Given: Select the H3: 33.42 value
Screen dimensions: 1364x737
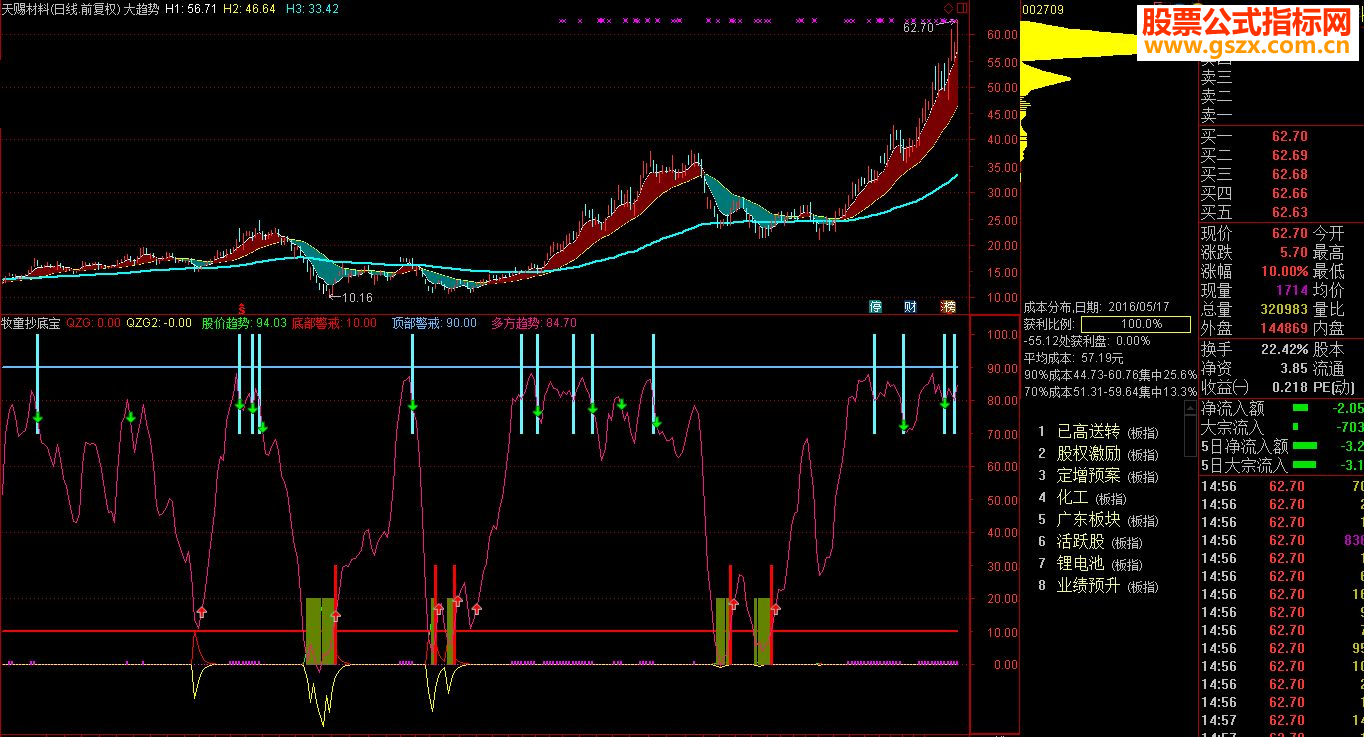Looking at the screenshot, I should 312,8.
